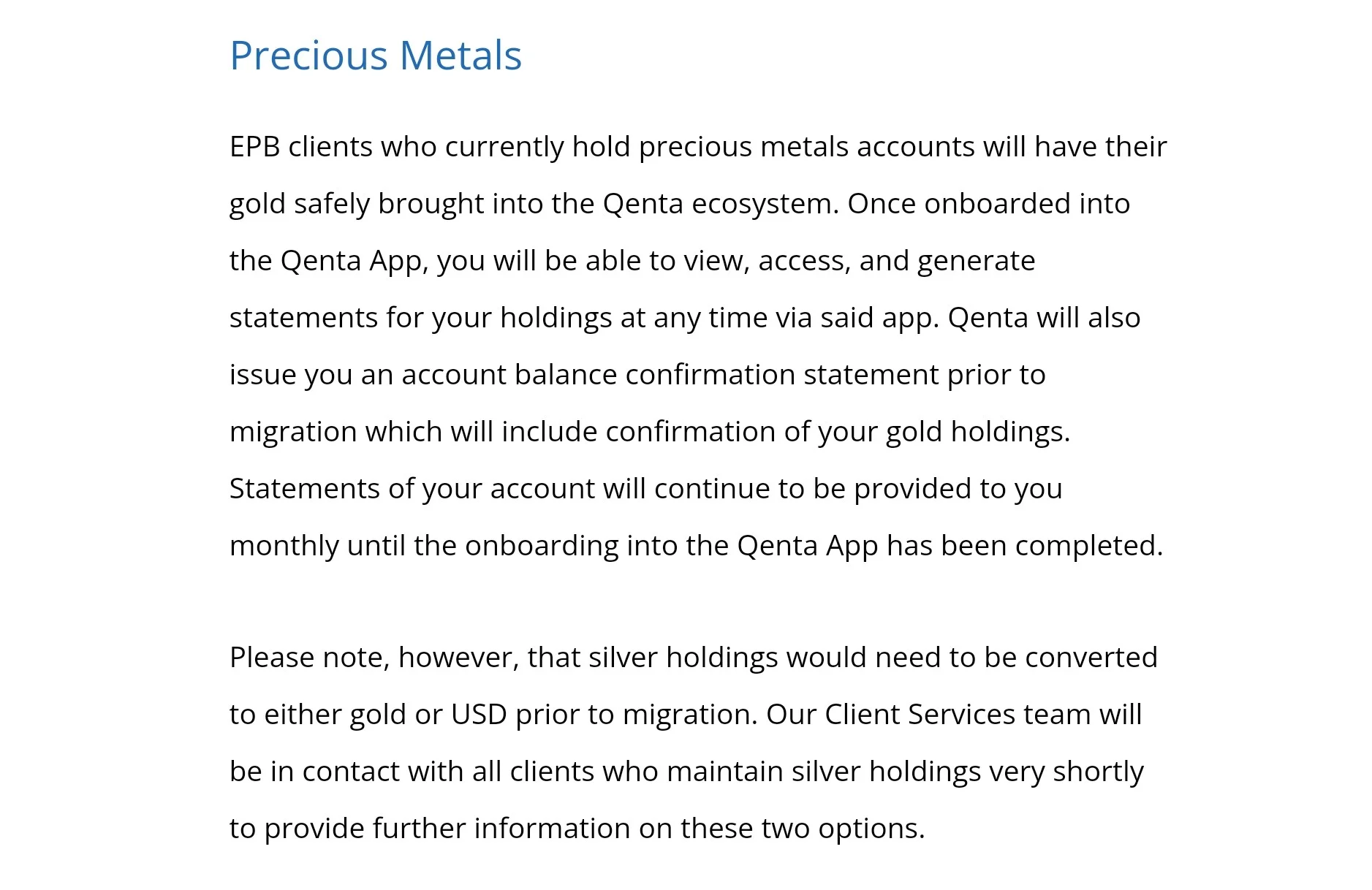Click the word "monthly"

pos(284,547)
